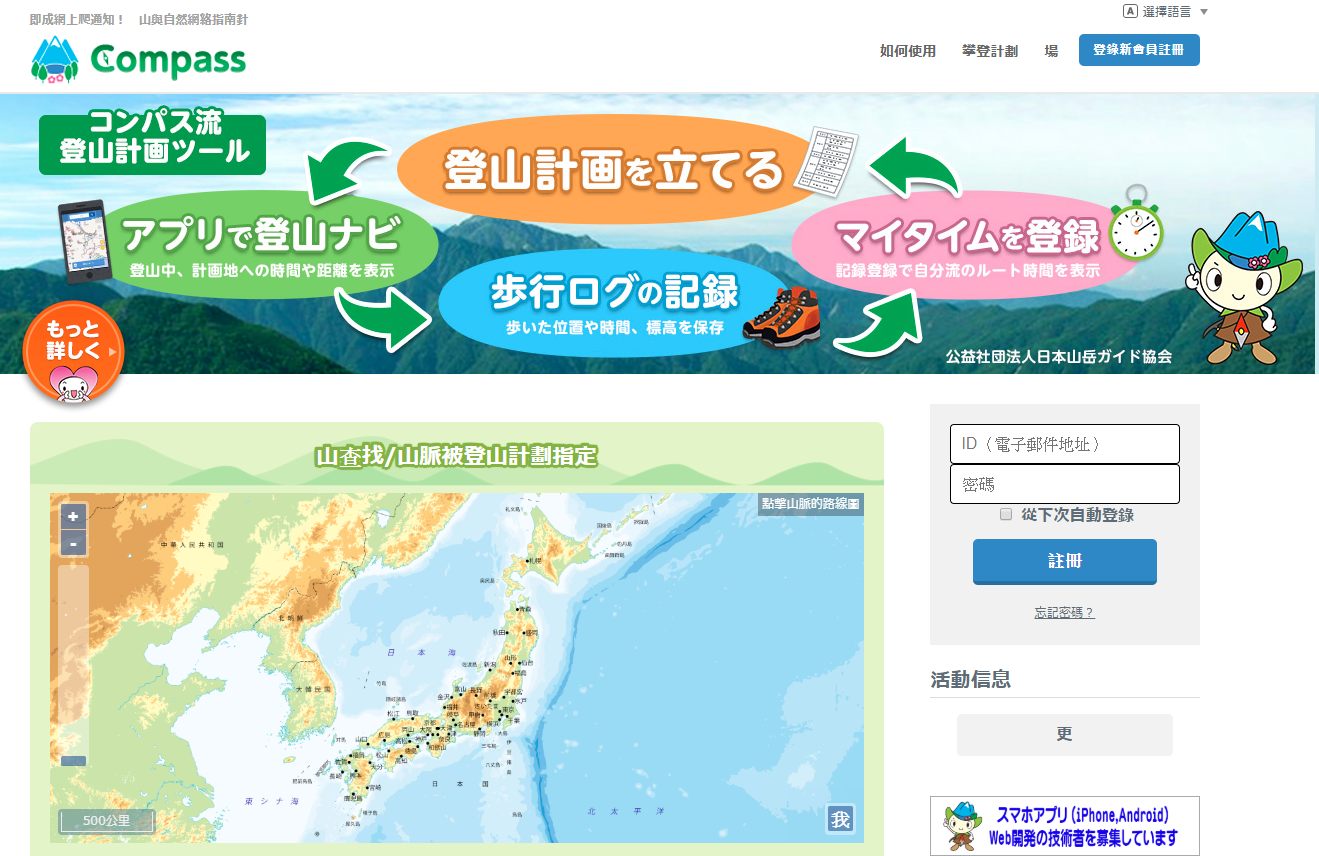Click the A language icon near 選擇語言
Viewport: 1319px width, 856px height.
pos(1128,11)
